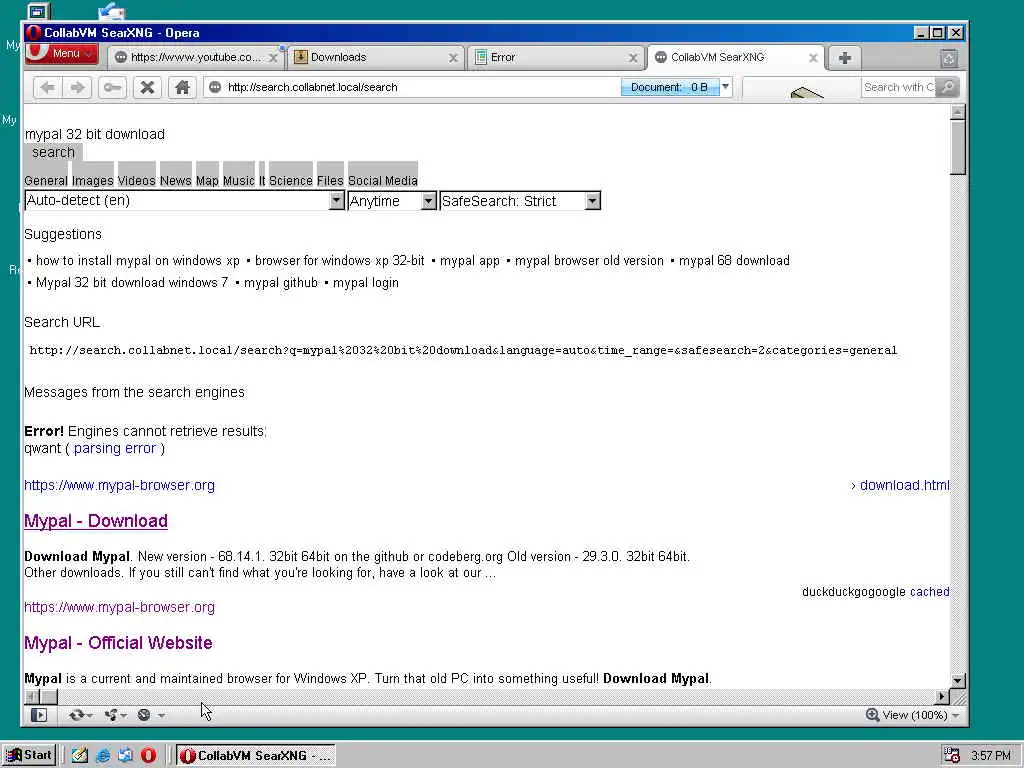This screenshot has height=768, width=1024.
Task: Close the YouTube tab
Action: (273, 58)
